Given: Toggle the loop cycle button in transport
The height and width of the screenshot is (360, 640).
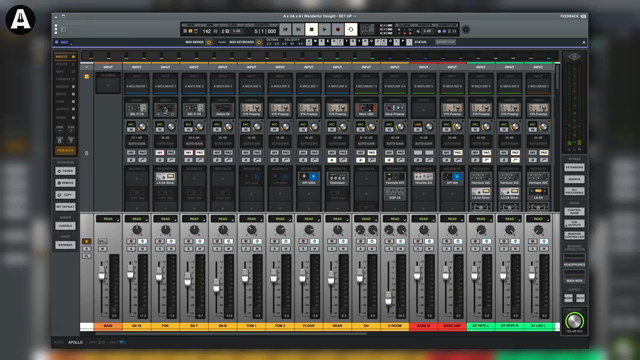Looking at the screenshot, I should [x=351, y=29].
